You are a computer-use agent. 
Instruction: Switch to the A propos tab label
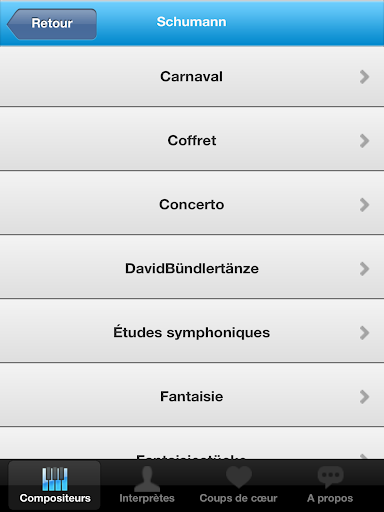click(330, 499)
